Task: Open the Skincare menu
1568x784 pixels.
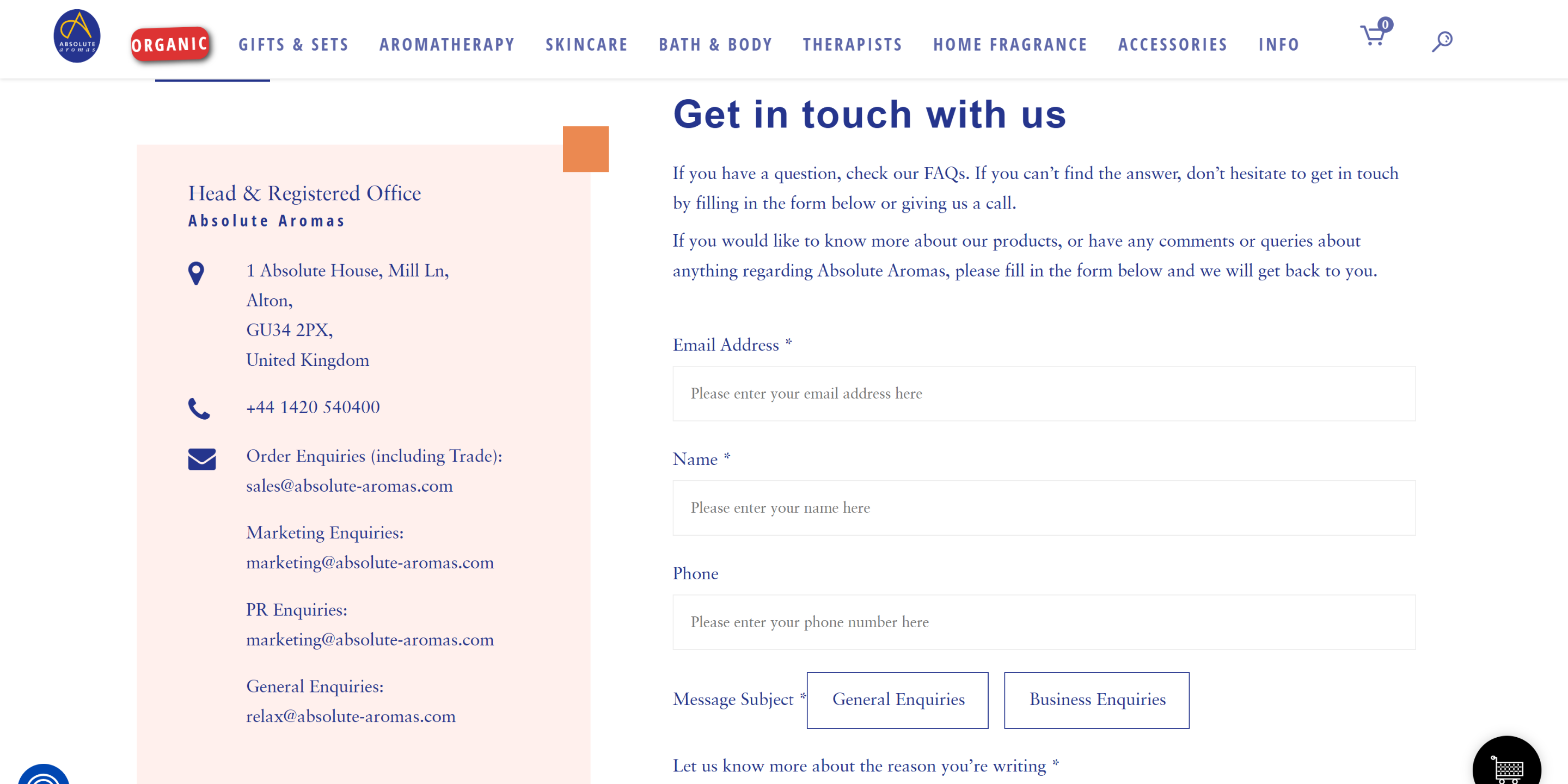Action: [586, 45]
